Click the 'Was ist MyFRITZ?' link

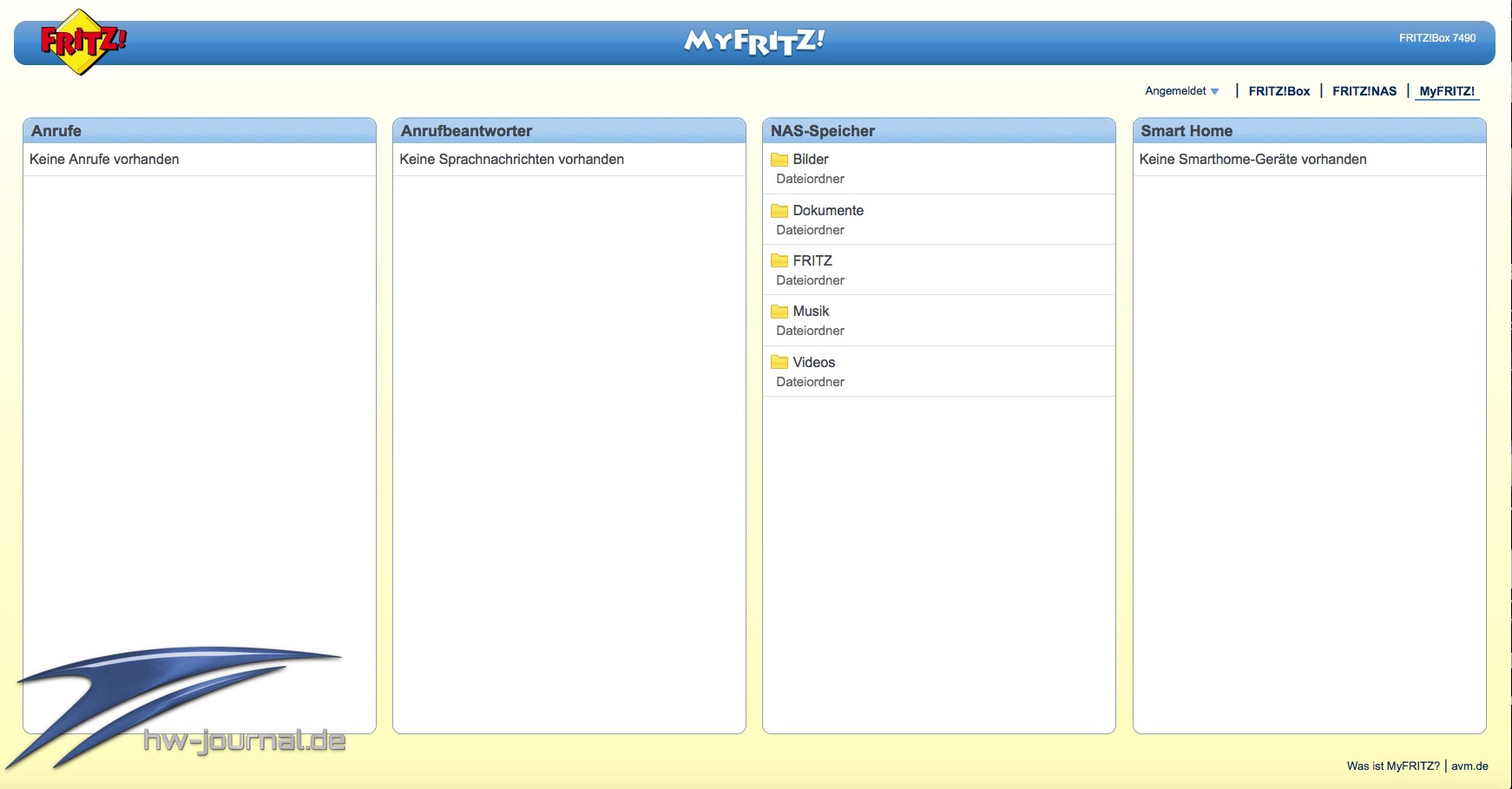pos(1393,766)
